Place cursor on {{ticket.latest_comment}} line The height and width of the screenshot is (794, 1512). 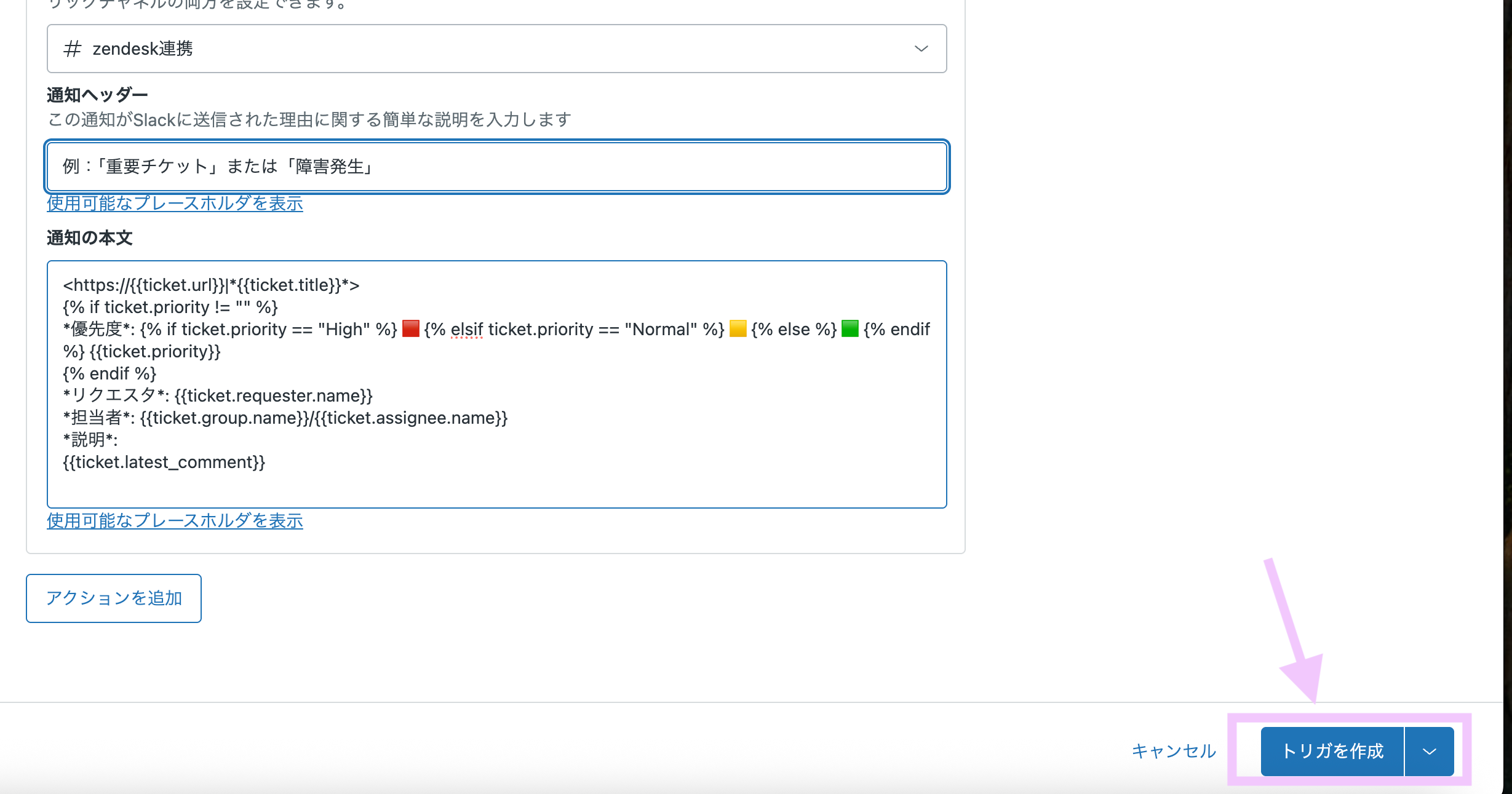164,463
